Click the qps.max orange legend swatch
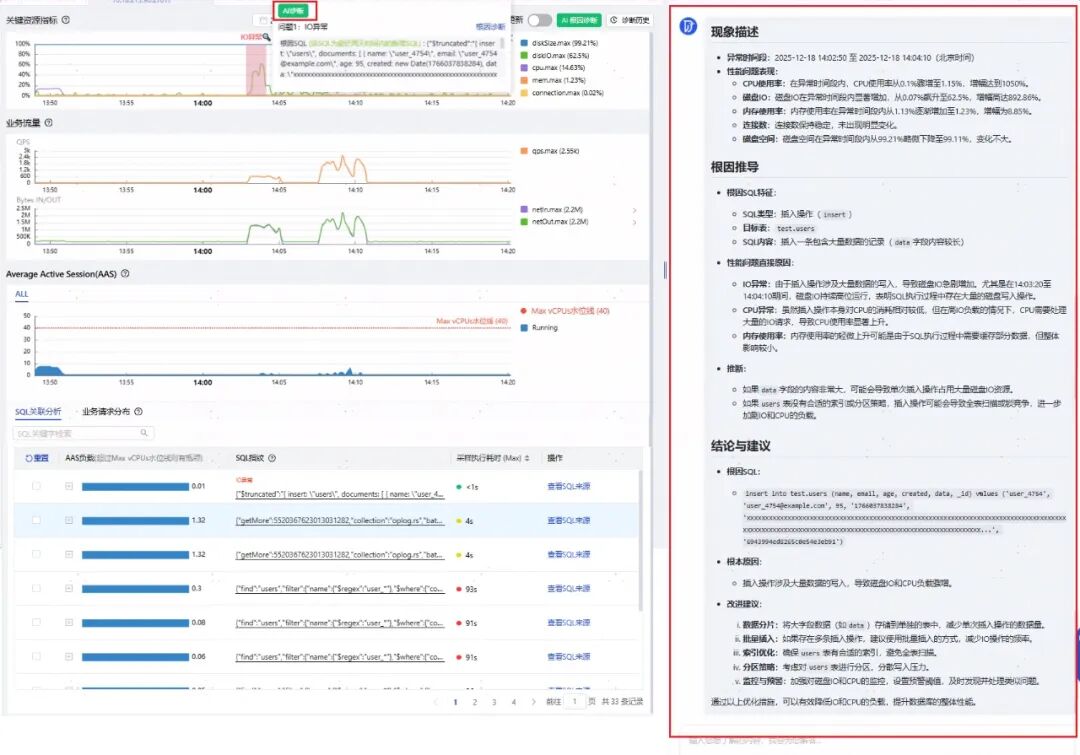Screen dimensions: 1080x755 (x=524, y=151)
